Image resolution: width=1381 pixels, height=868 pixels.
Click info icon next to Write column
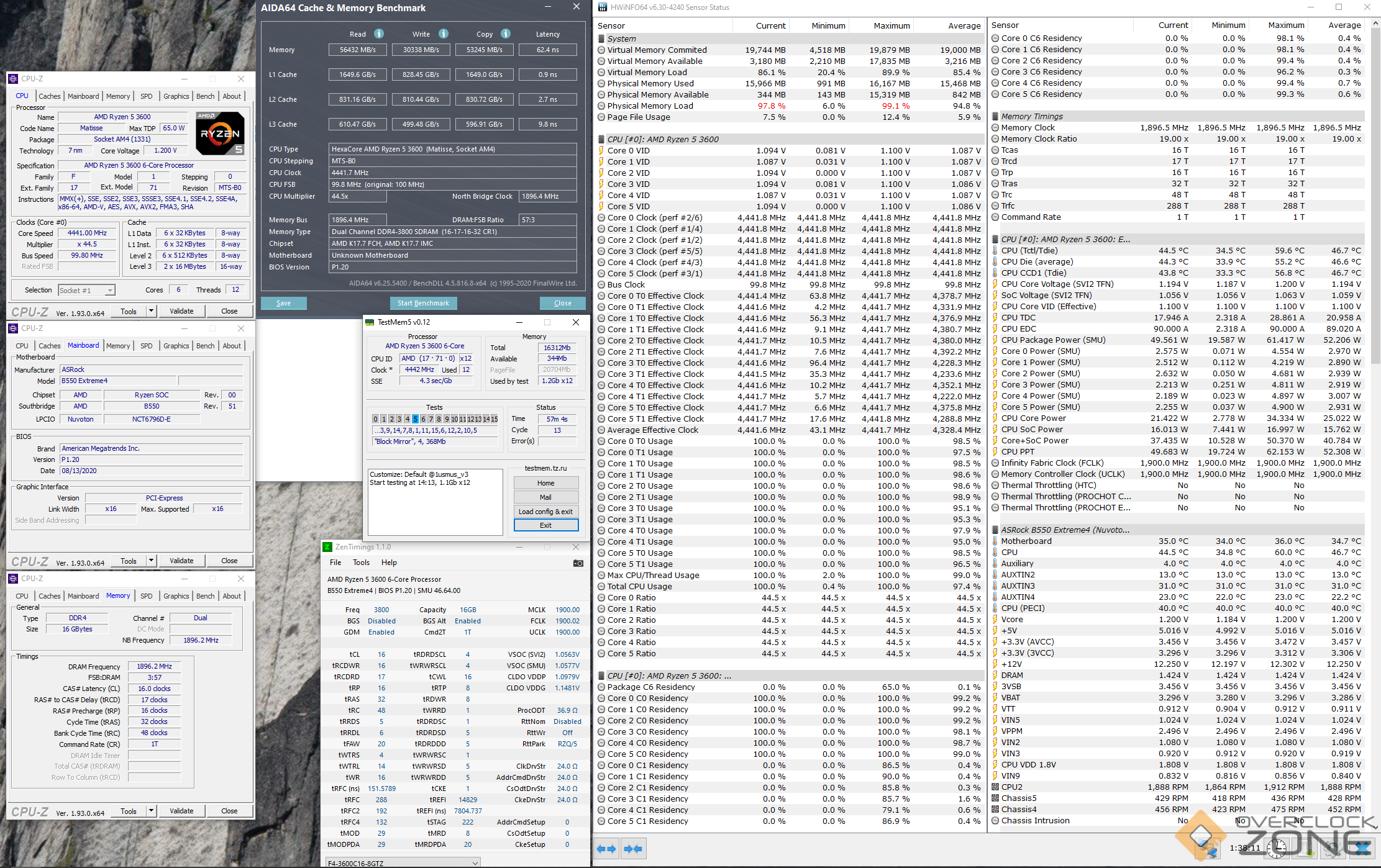point(444,34)
